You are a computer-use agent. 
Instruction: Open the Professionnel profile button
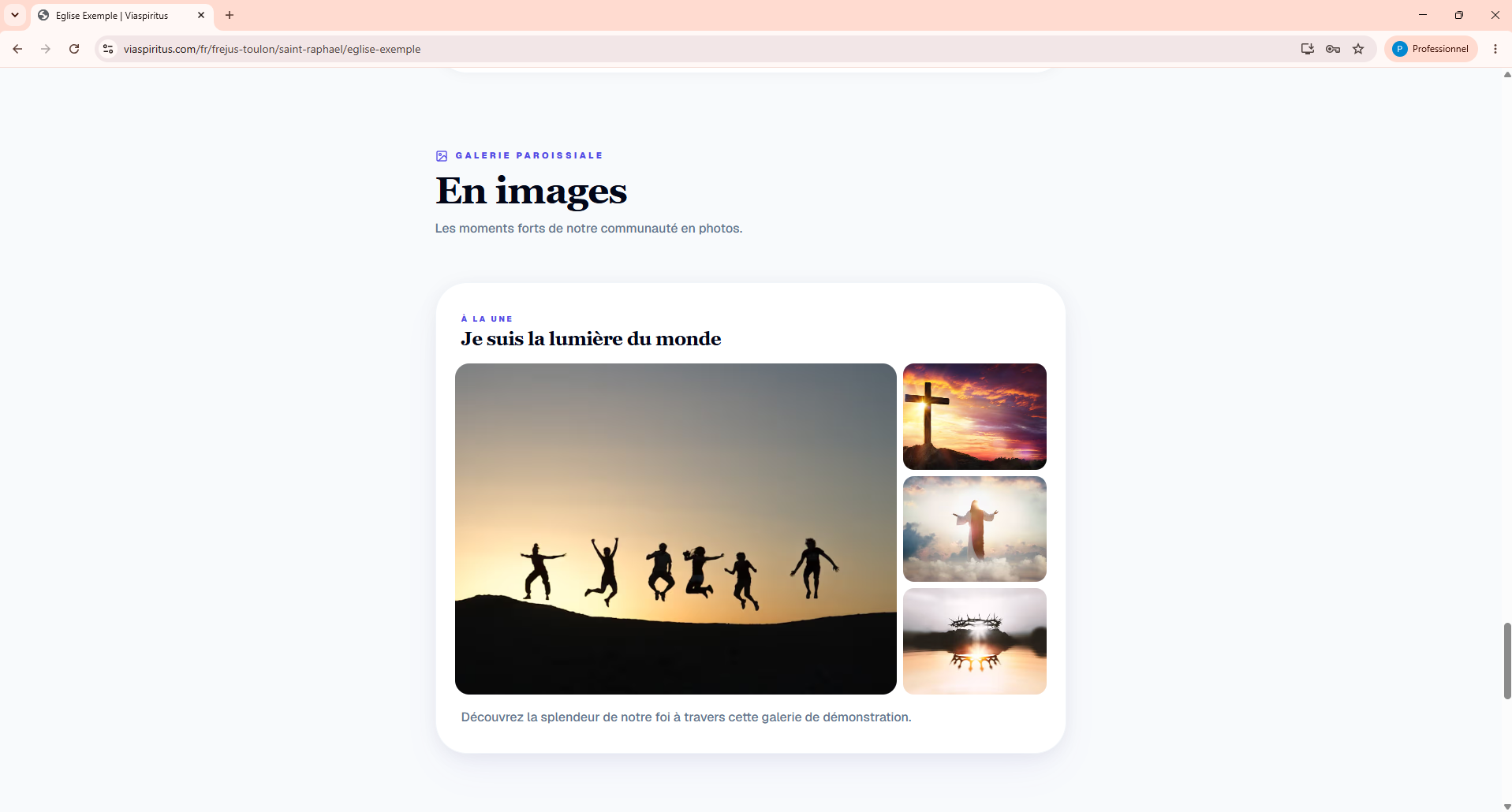1431,49
